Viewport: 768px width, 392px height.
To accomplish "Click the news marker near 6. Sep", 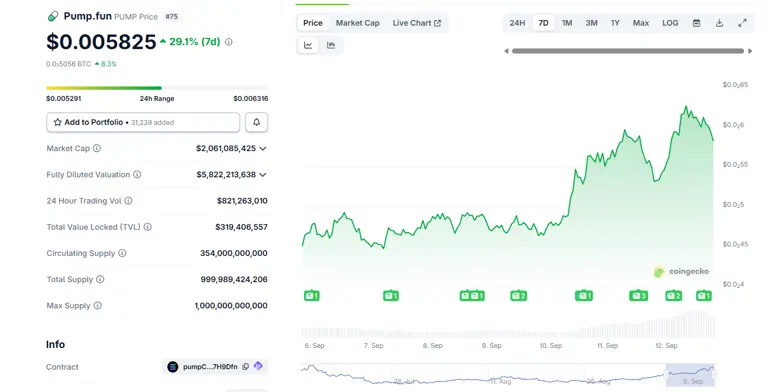I will tap(312, 295).
